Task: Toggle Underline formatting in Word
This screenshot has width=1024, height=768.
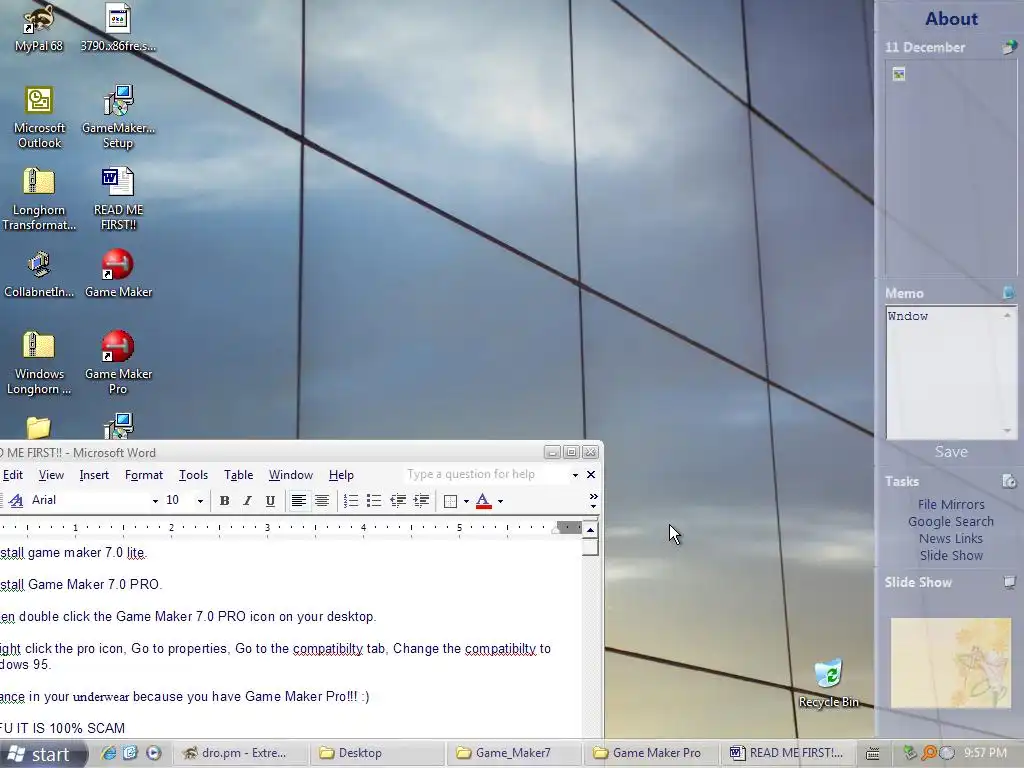Action: (x=270, y=501)
